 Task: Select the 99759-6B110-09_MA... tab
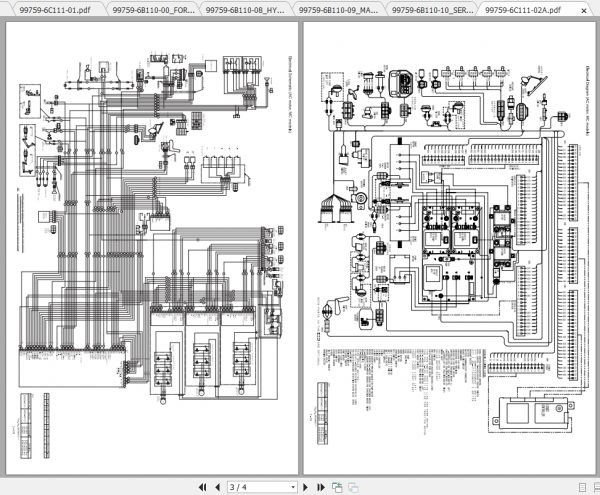click(x=338, y=10)
